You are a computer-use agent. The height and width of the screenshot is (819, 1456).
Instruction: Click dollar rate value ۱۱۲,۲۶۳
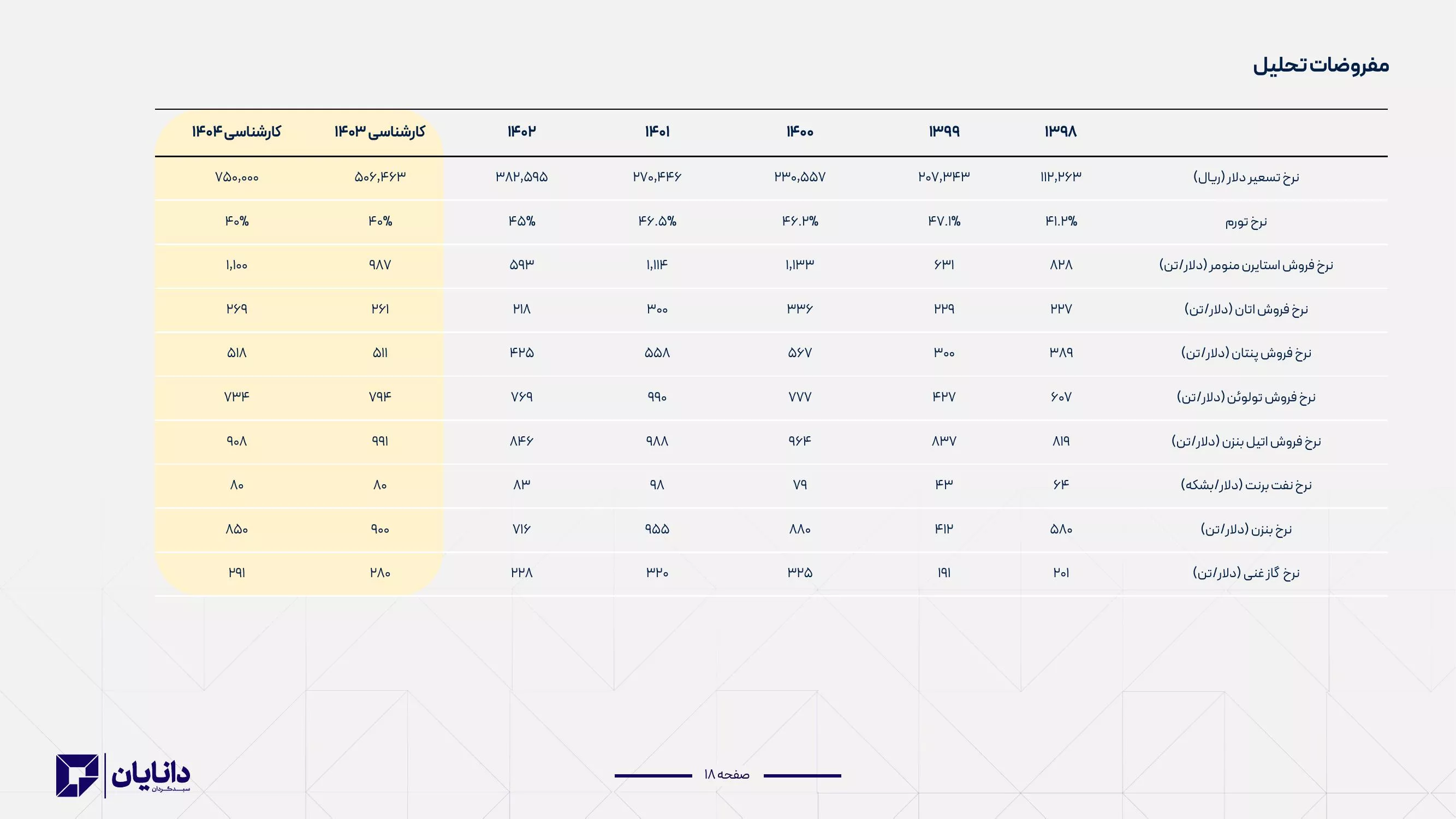click(x=1060, y=177)
